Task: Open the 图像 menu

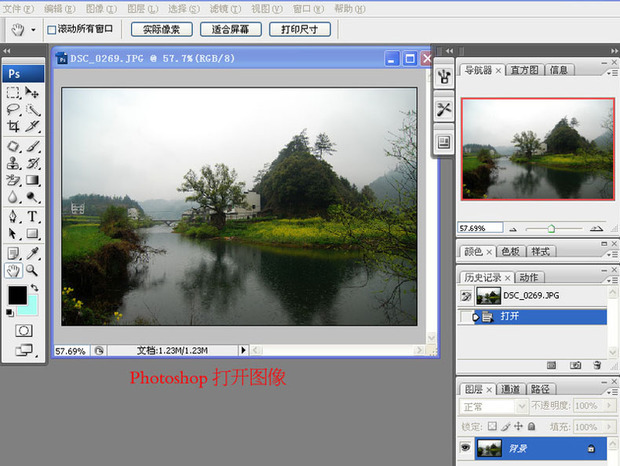Action: pos(101,9)
